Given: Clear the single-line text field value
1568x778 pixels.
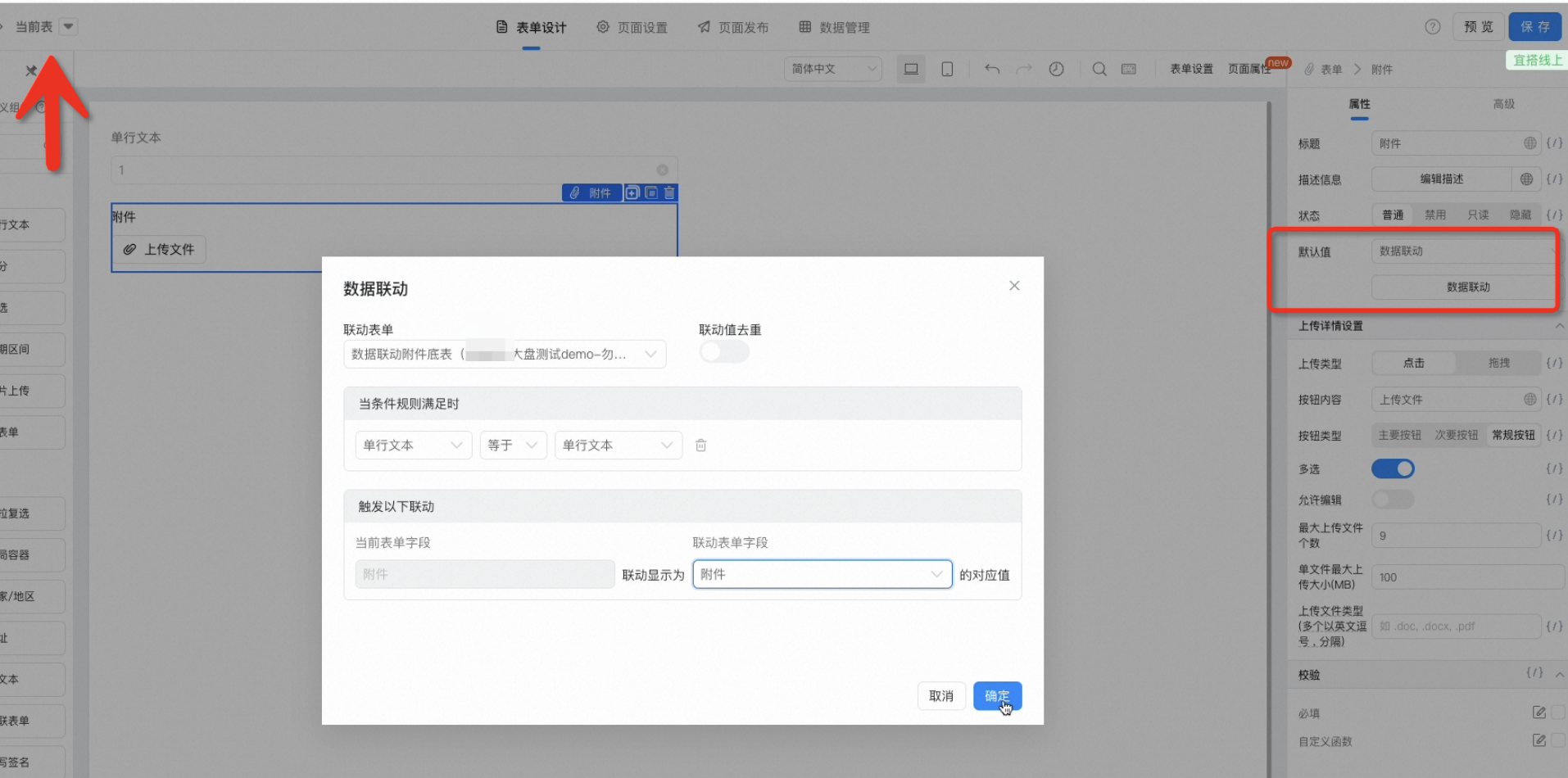Looking at the screenshot, I should [663, 170].
